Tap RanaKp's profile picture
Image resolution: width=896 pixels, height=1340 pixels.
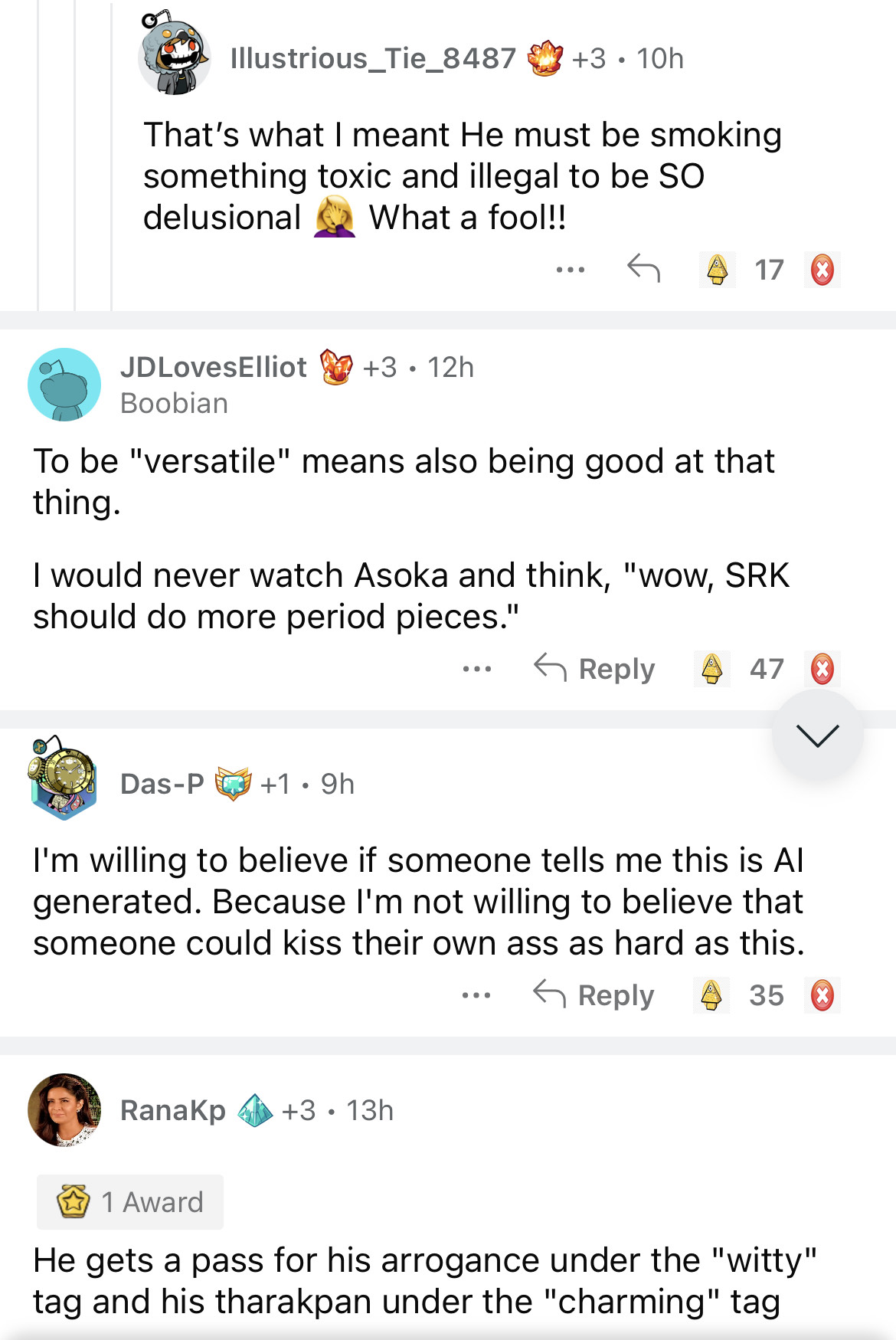pyautogui.click(x=64, y=1110)
